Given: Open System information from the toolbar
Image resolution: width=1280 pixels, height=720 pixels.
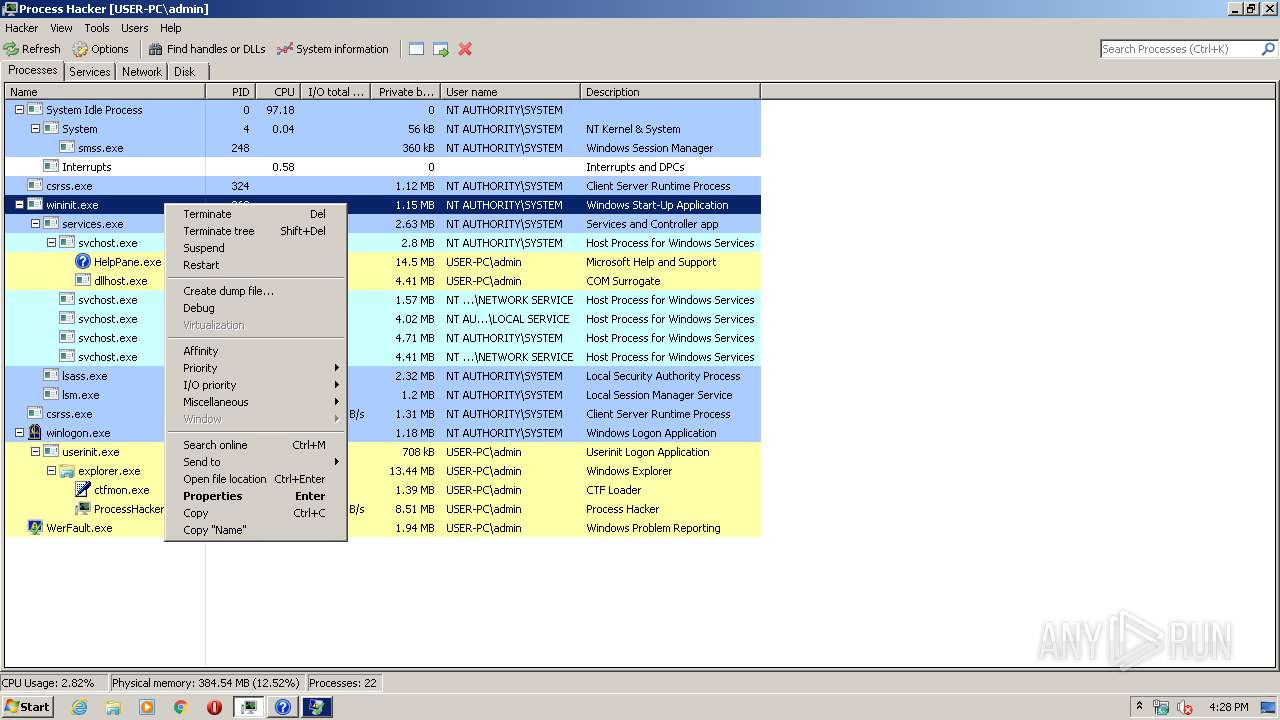Looking at the screenshot, I should pos(332,49).
